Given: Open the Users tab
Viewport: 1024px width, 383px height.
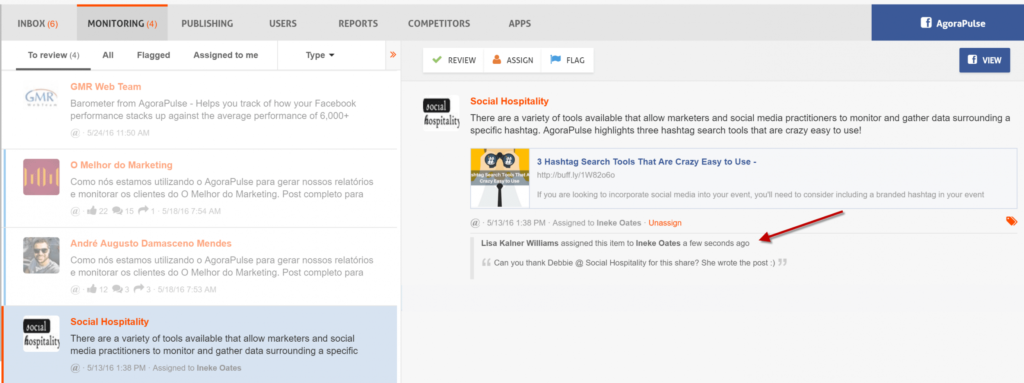Looking at the screenshot, I should click(283, 24).
